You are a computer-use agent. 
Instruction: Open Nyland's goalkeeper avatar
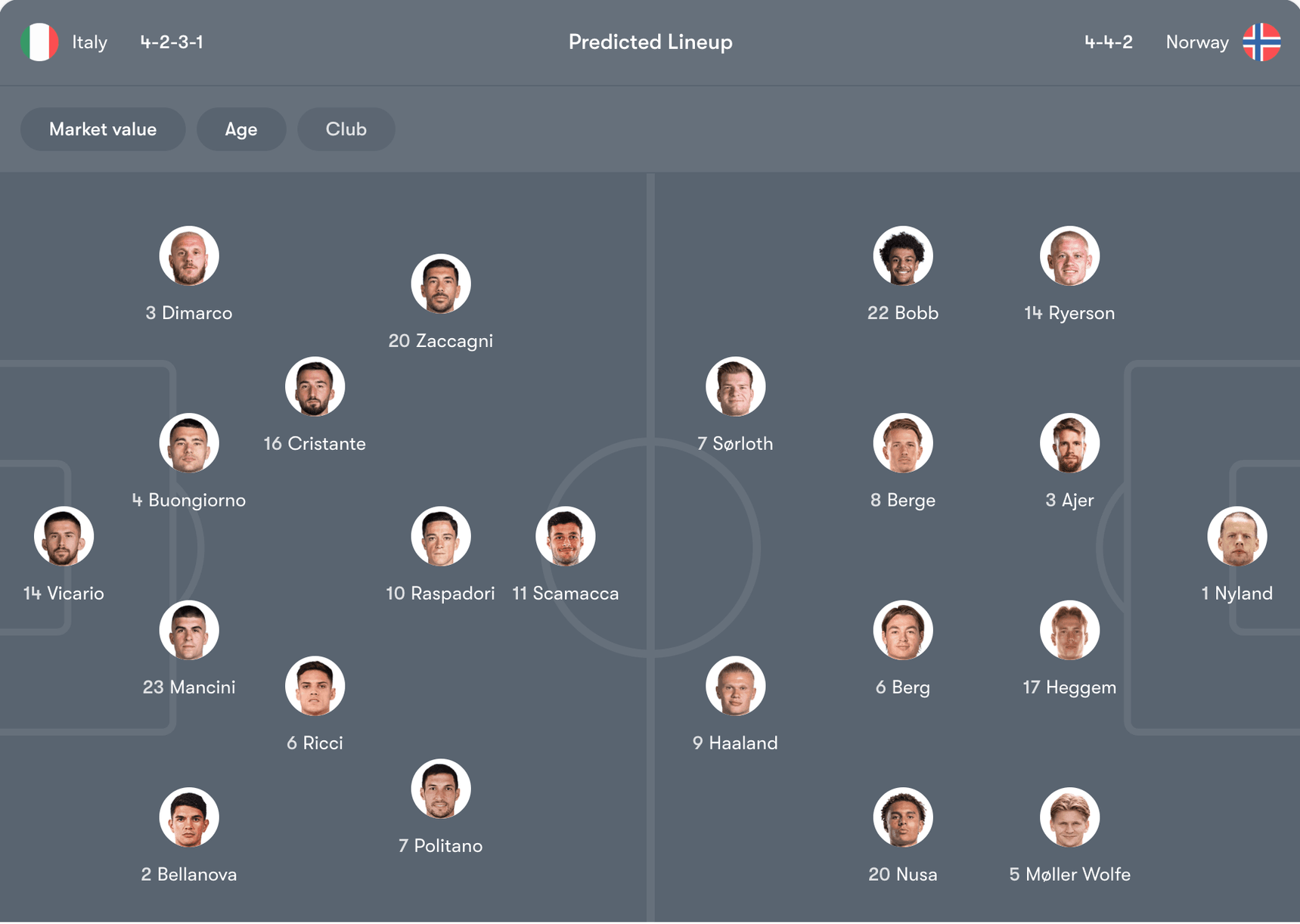tap(1236, 536)
